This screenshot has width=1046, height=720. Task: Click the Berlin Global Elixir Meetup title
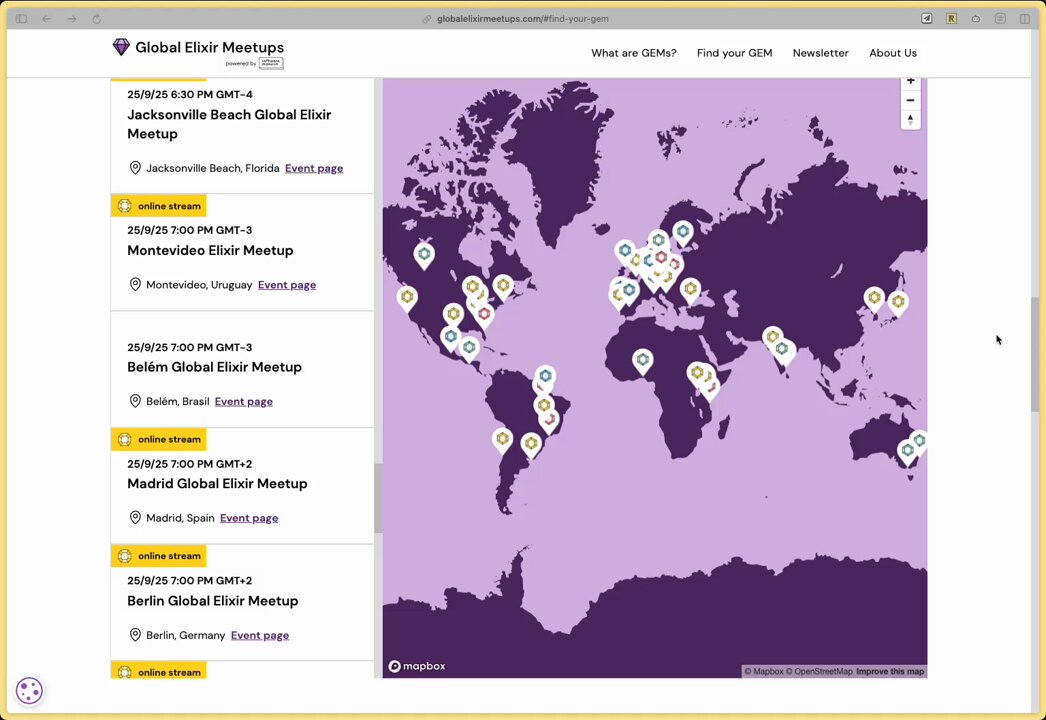pyautogui.click(x=212, y=601)
